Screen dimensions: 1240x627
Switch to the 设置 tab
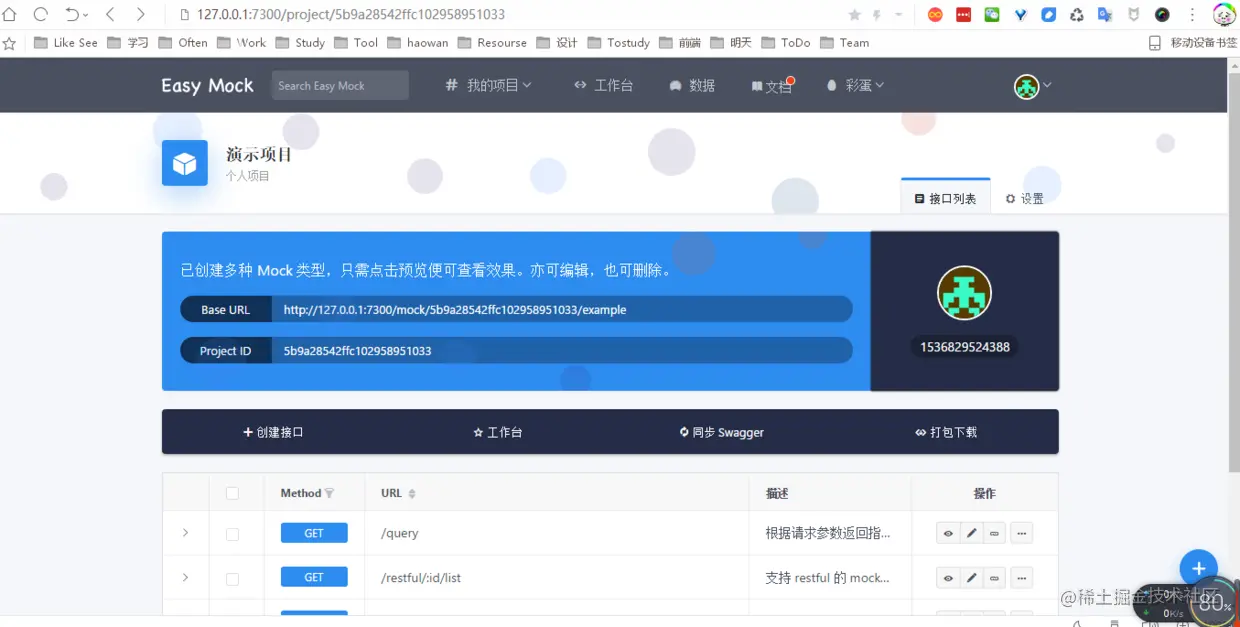click(1025, 198)
